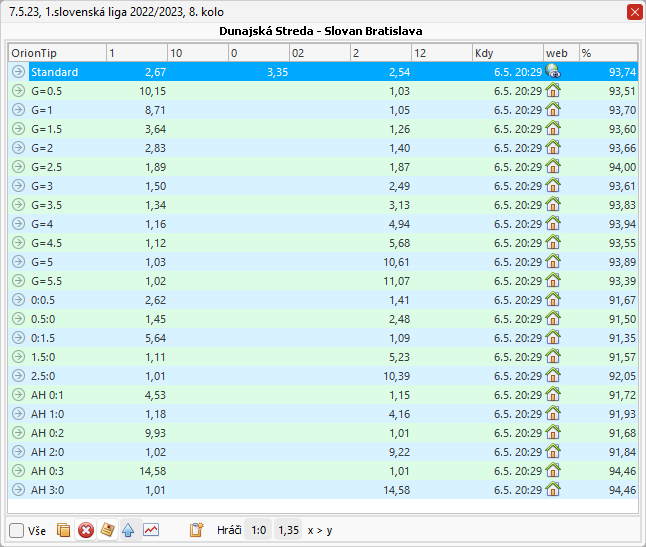Select the AH 1:0 row label
The height and width of the screenshot is (547, 646).
tap(47, 414)
